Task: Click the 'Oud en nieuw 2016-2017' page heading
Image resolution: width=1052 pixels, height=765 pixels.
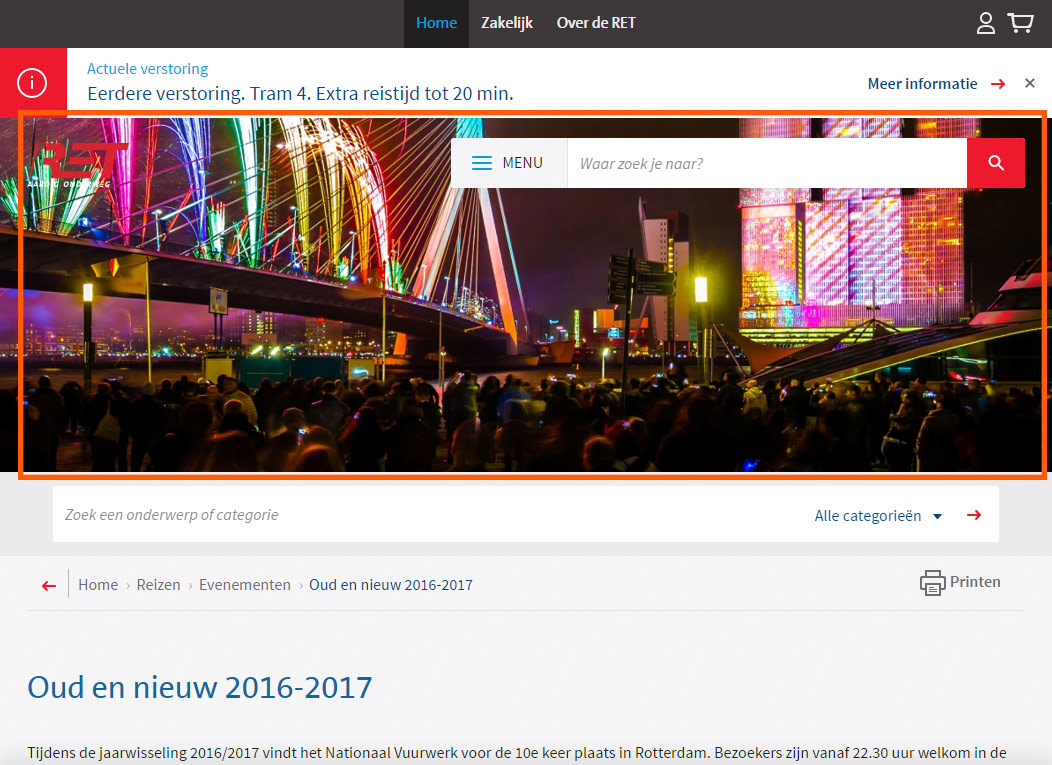Action: [x=199, y=688]
